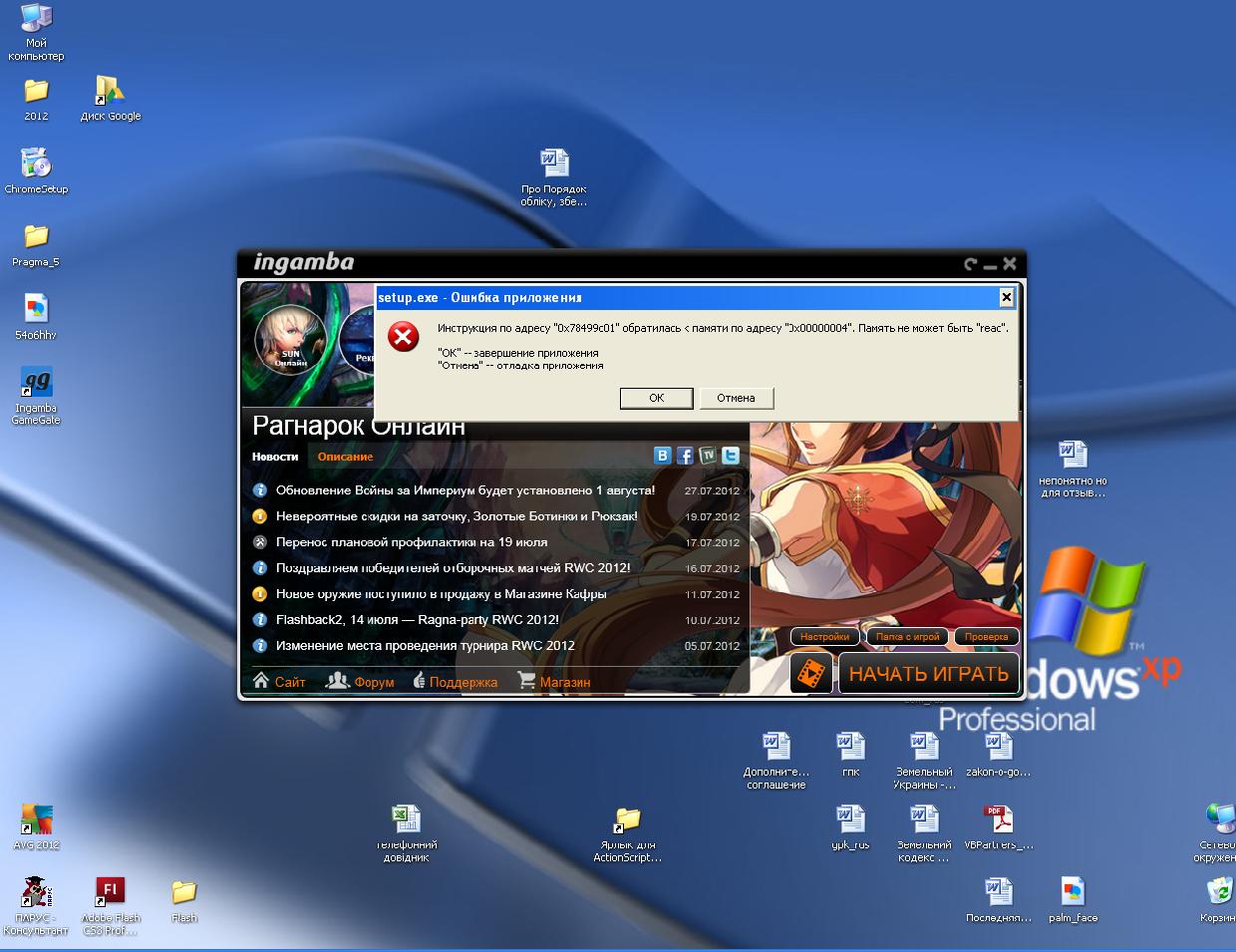Switch to the Описание tab

(345, 457)
